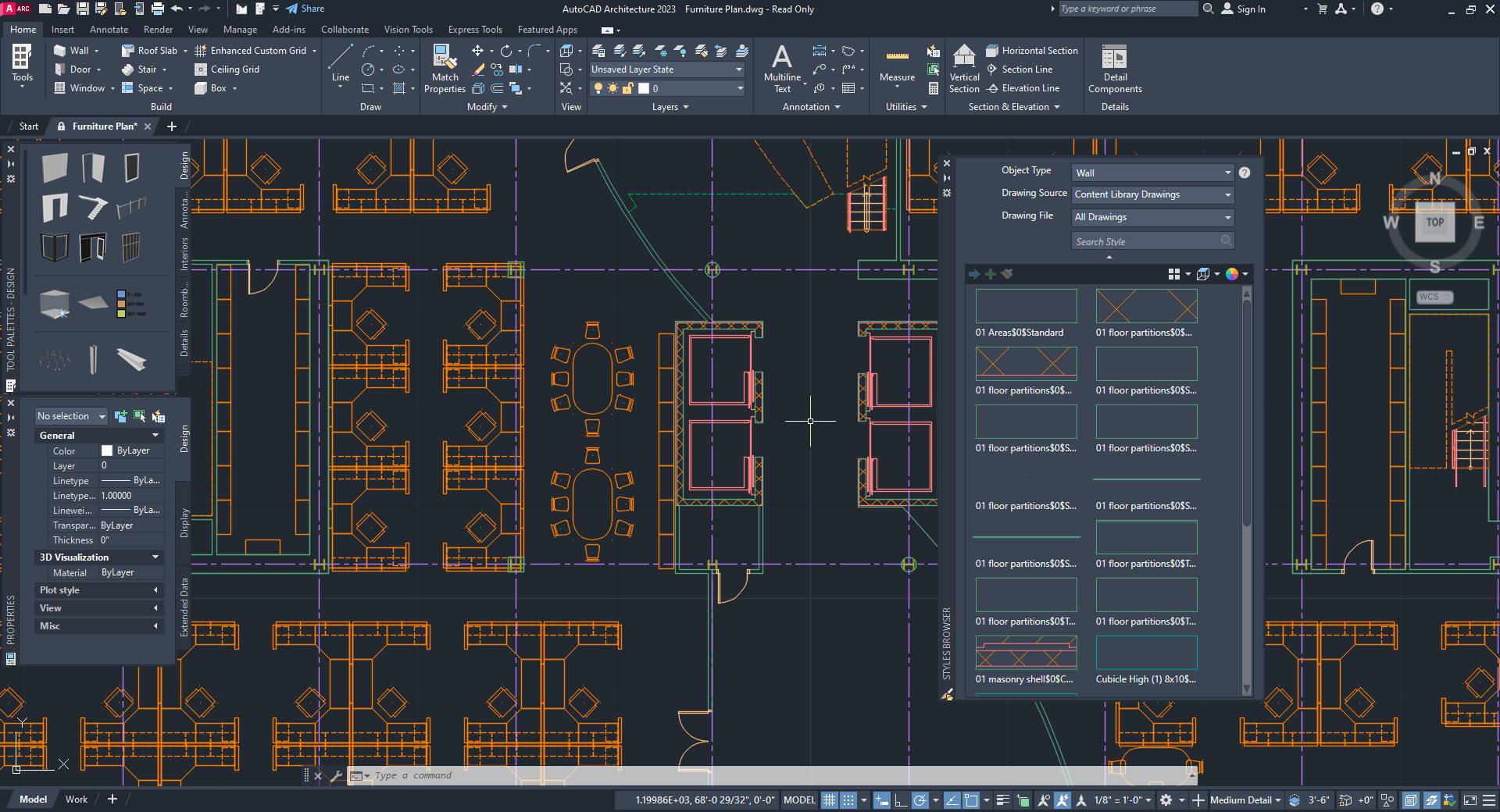This screenshot has width=1500, height=812.
Task: Click the Match Properties tool
Action: point(445,69)
